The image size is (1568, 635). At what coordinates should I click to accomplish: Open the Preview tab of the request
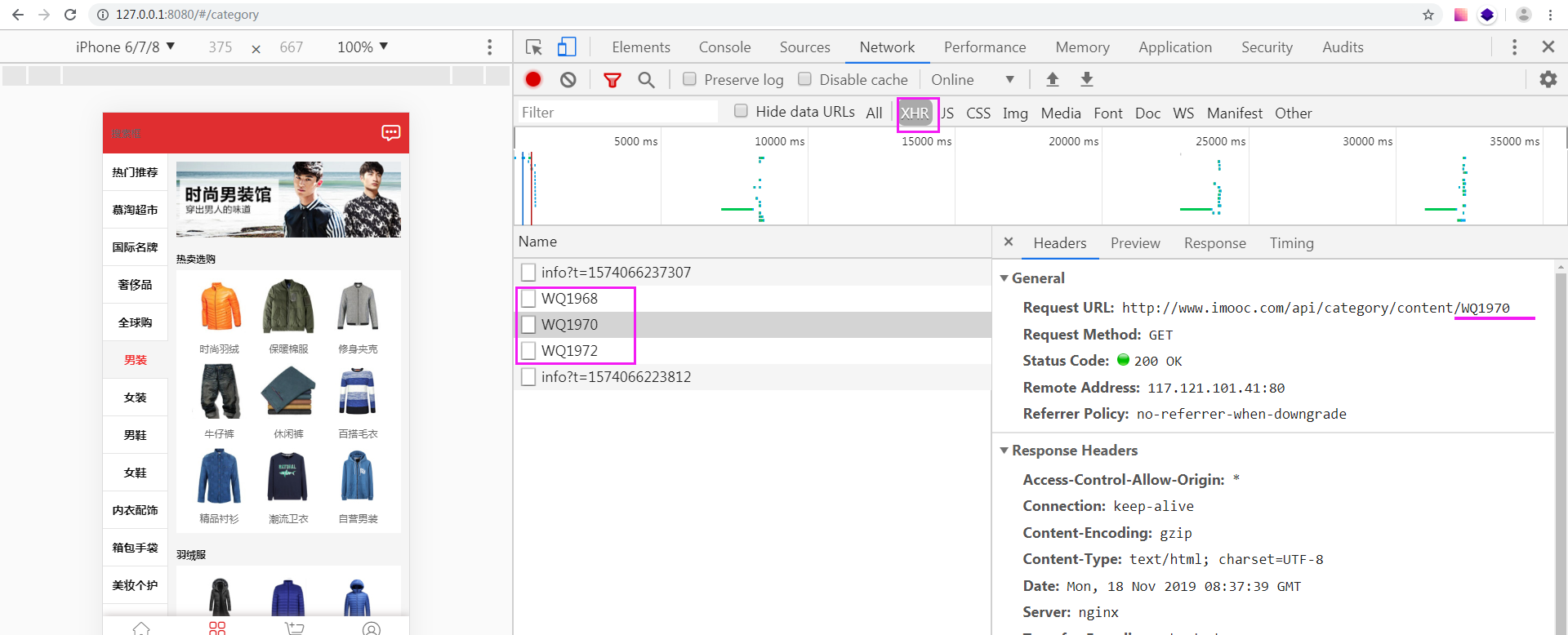point(1135,243)
